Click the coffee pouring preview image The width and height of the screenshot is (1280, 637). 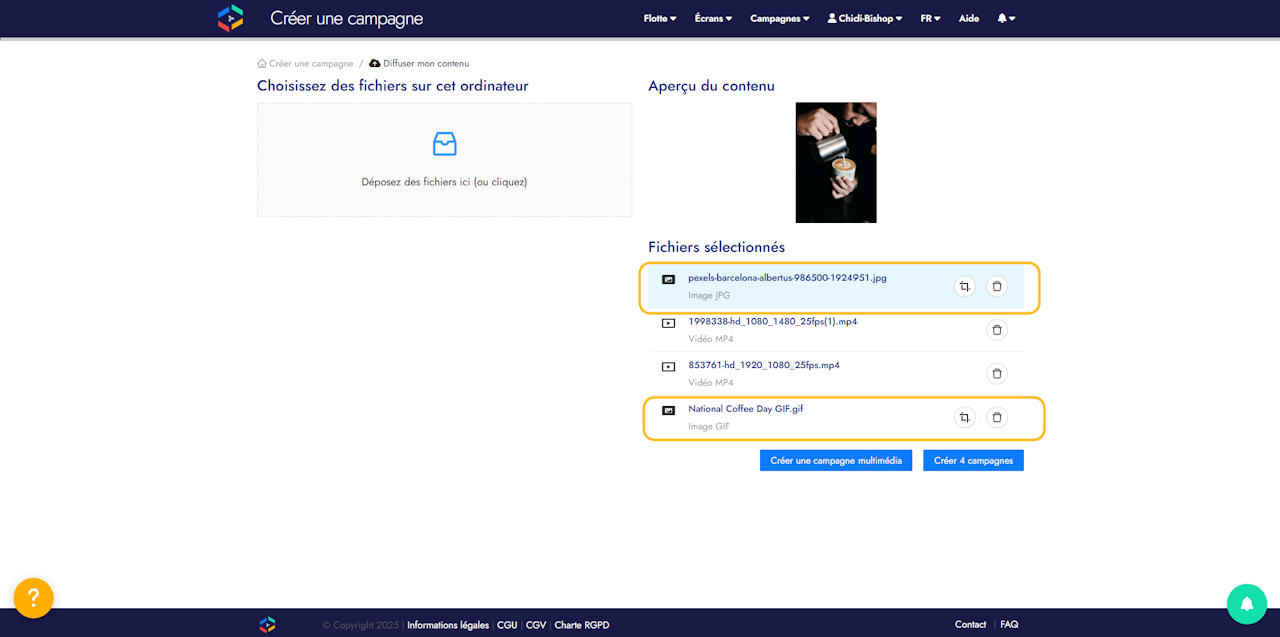coord(836,162)
